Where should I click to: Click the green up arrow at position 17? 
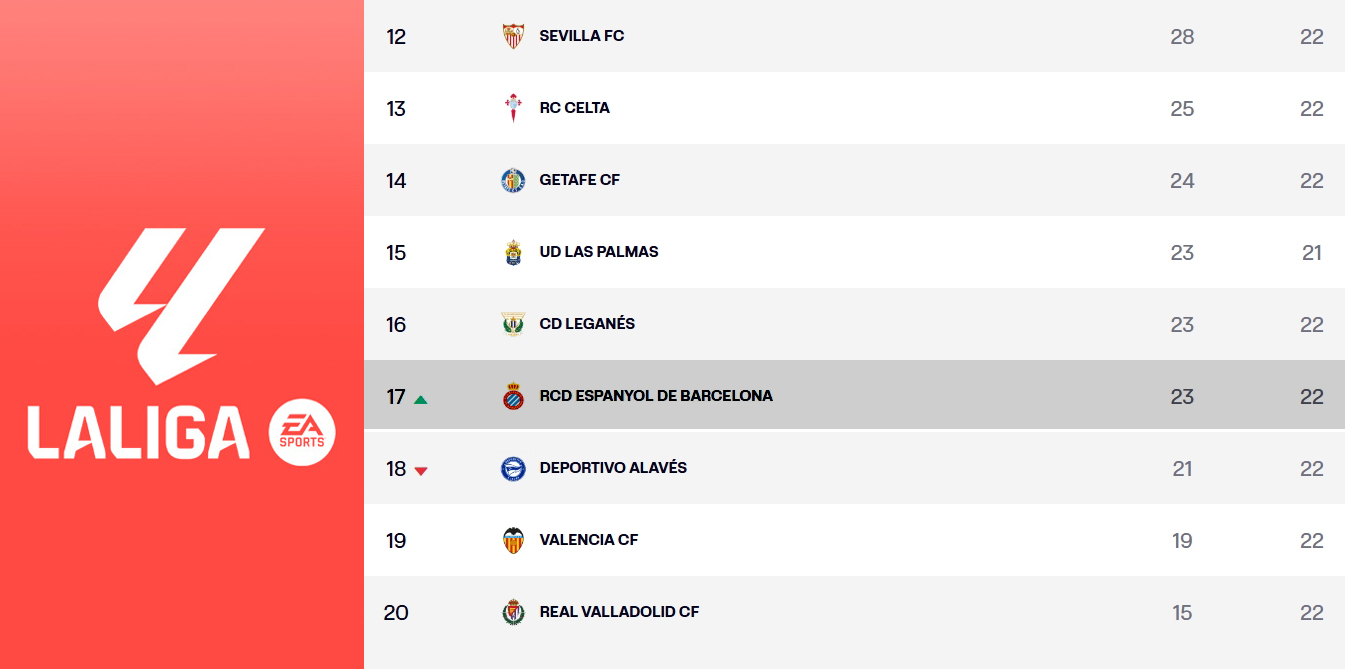pyautogui.click(x=421, y=399)
